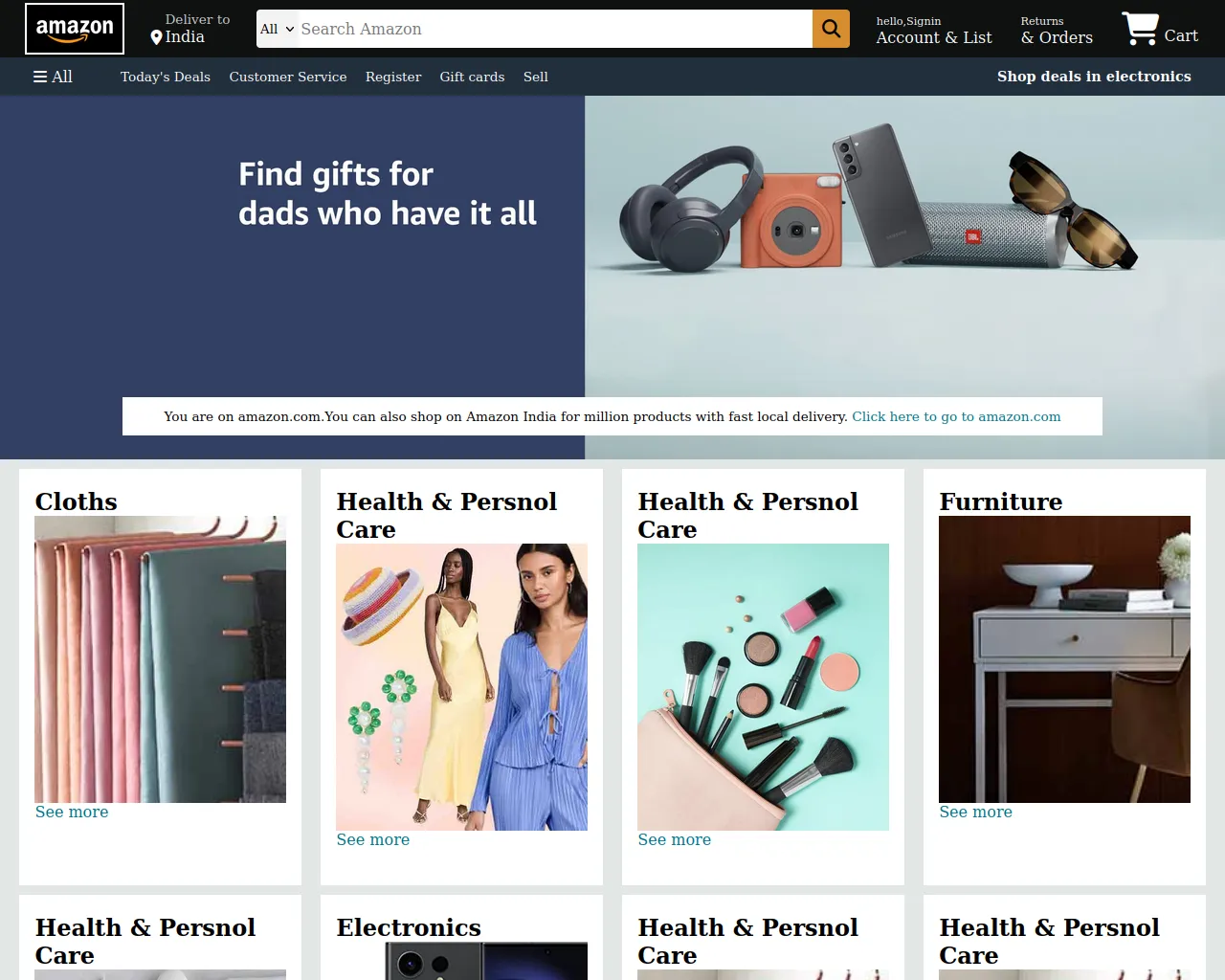This screenshot has height=980, width=1225.
Task: Open Gift cards in navigation bar
Action: [x=472, y=77]
